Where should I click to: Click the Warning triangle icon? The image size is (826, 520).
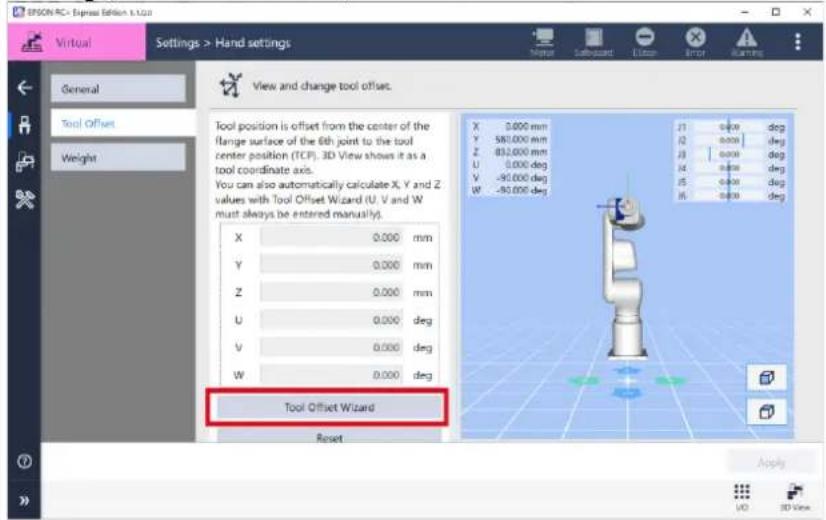pos(747,42)
